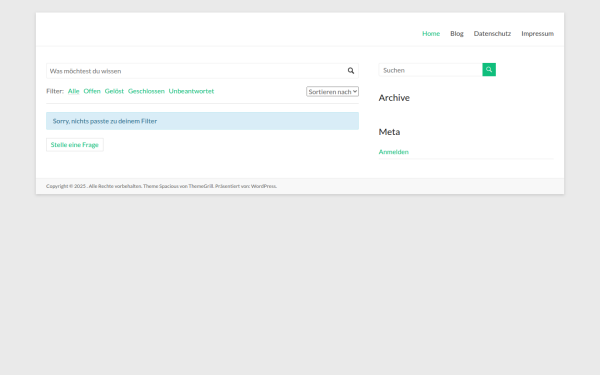This screenshot has height=375, width=600.
Task: Open the 'Sortieren nach' dropdown
Action: (332, 91)
